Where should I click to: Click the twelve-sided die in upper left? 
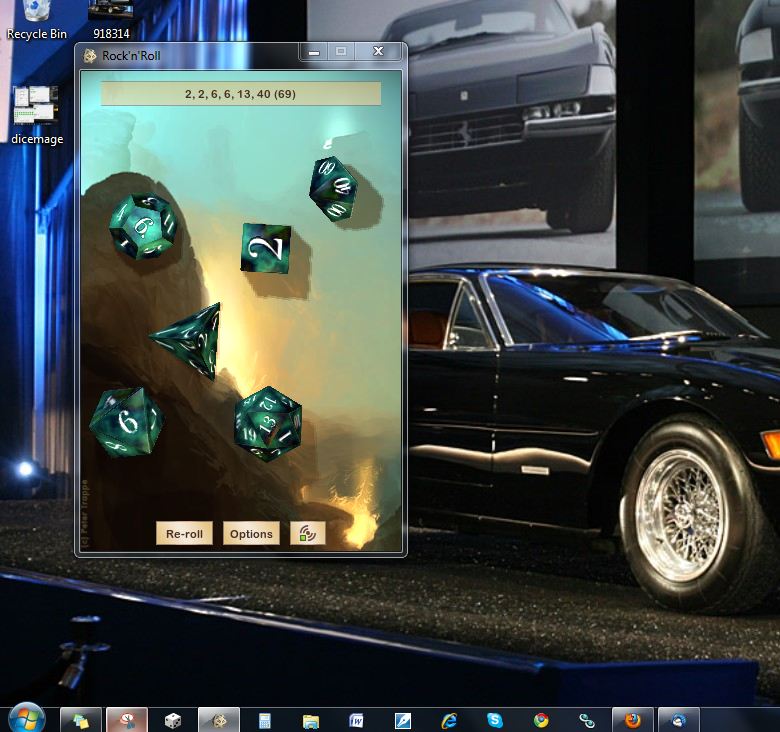pyautogui.click(x=142, y=226)
